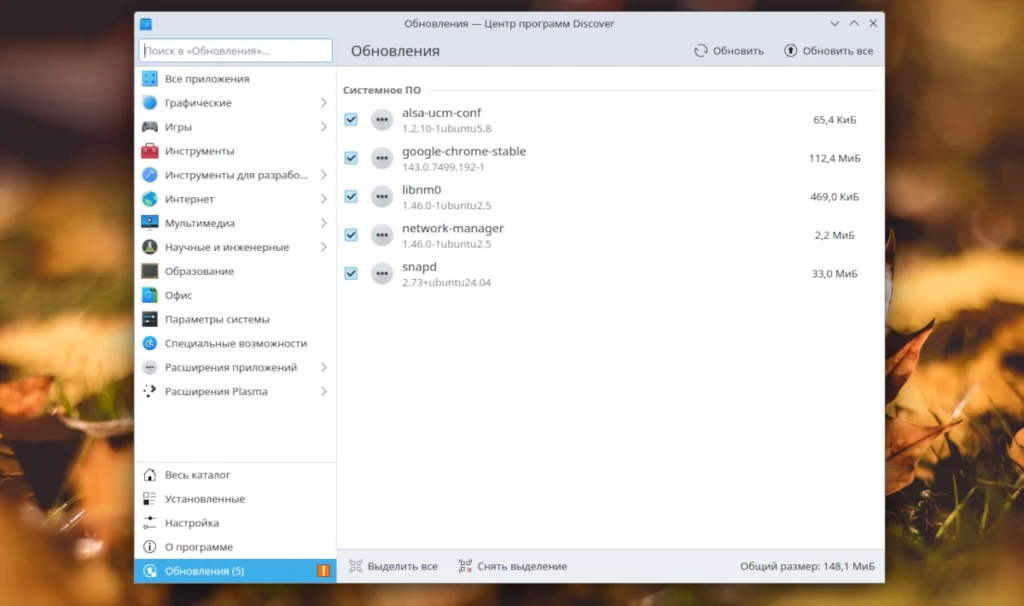
Task: Expand the Инструменты для разработки chevron
Action: coord(323,175)
